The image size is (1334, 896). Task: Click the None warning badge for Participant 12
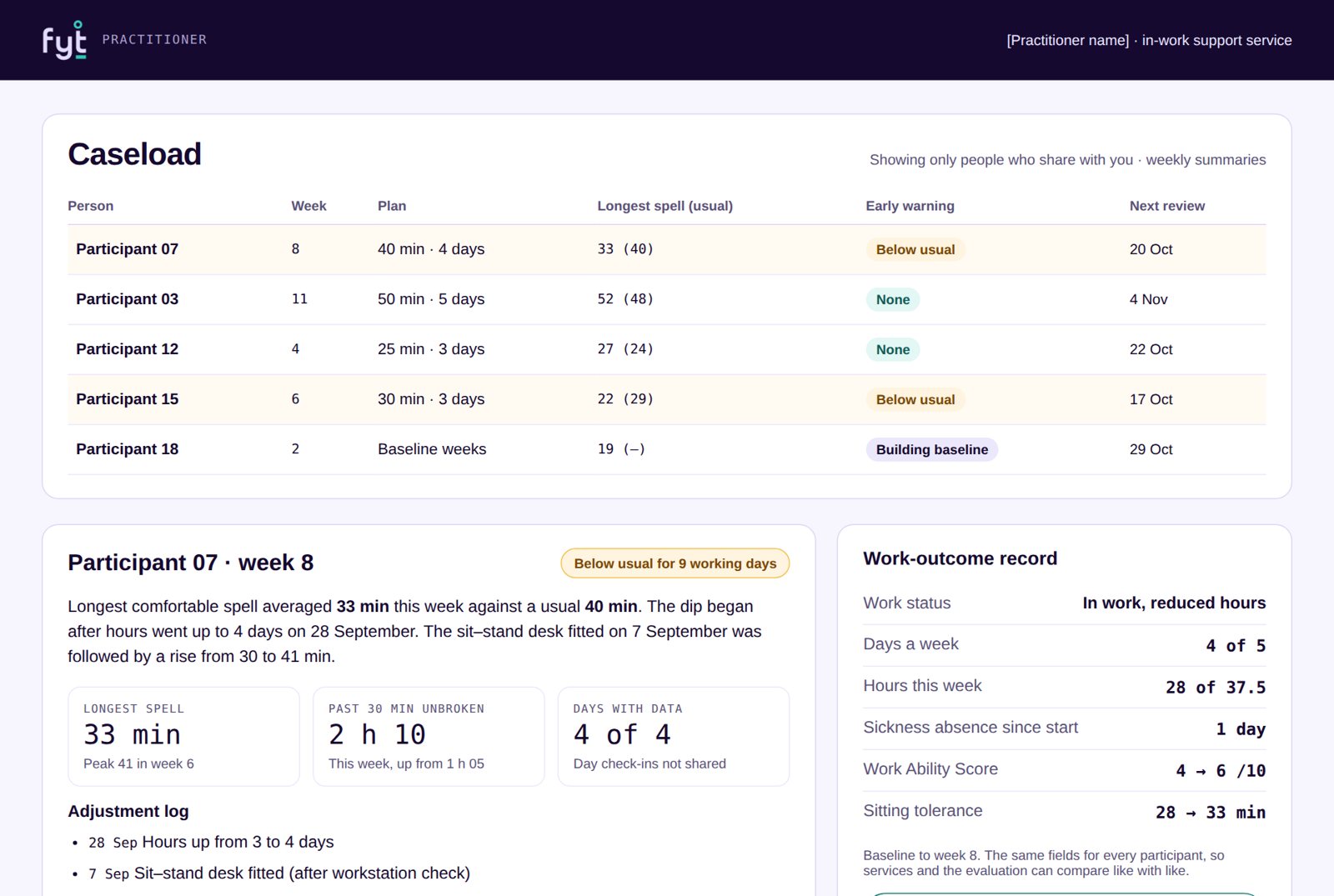pyautogui.click(x=892, y=349)
